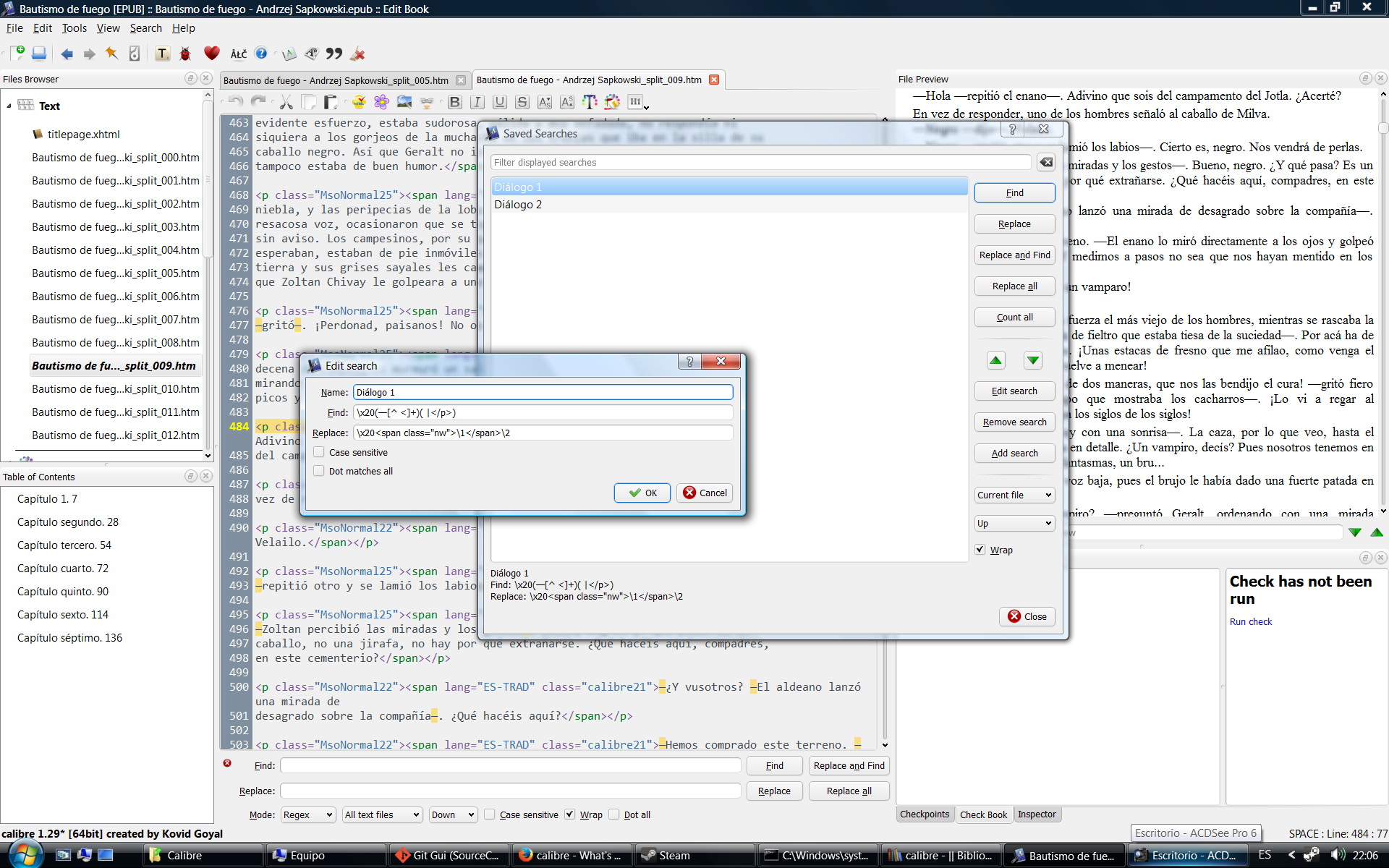Image resolution: width=1389 pixels, height=868 pixels.
Task: Move search up with green up arrow
Action: (995, 360)
